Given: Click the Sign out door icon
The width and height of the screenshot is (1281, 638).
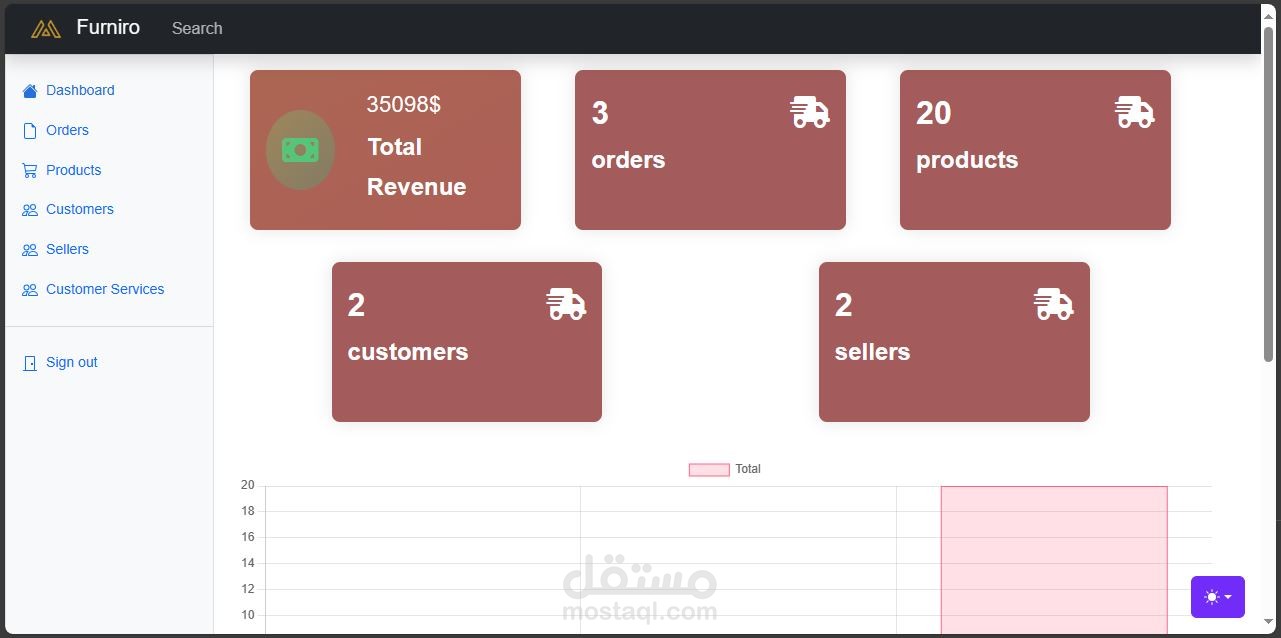Looking at the screenshot, I should click(x=29, y=363).
